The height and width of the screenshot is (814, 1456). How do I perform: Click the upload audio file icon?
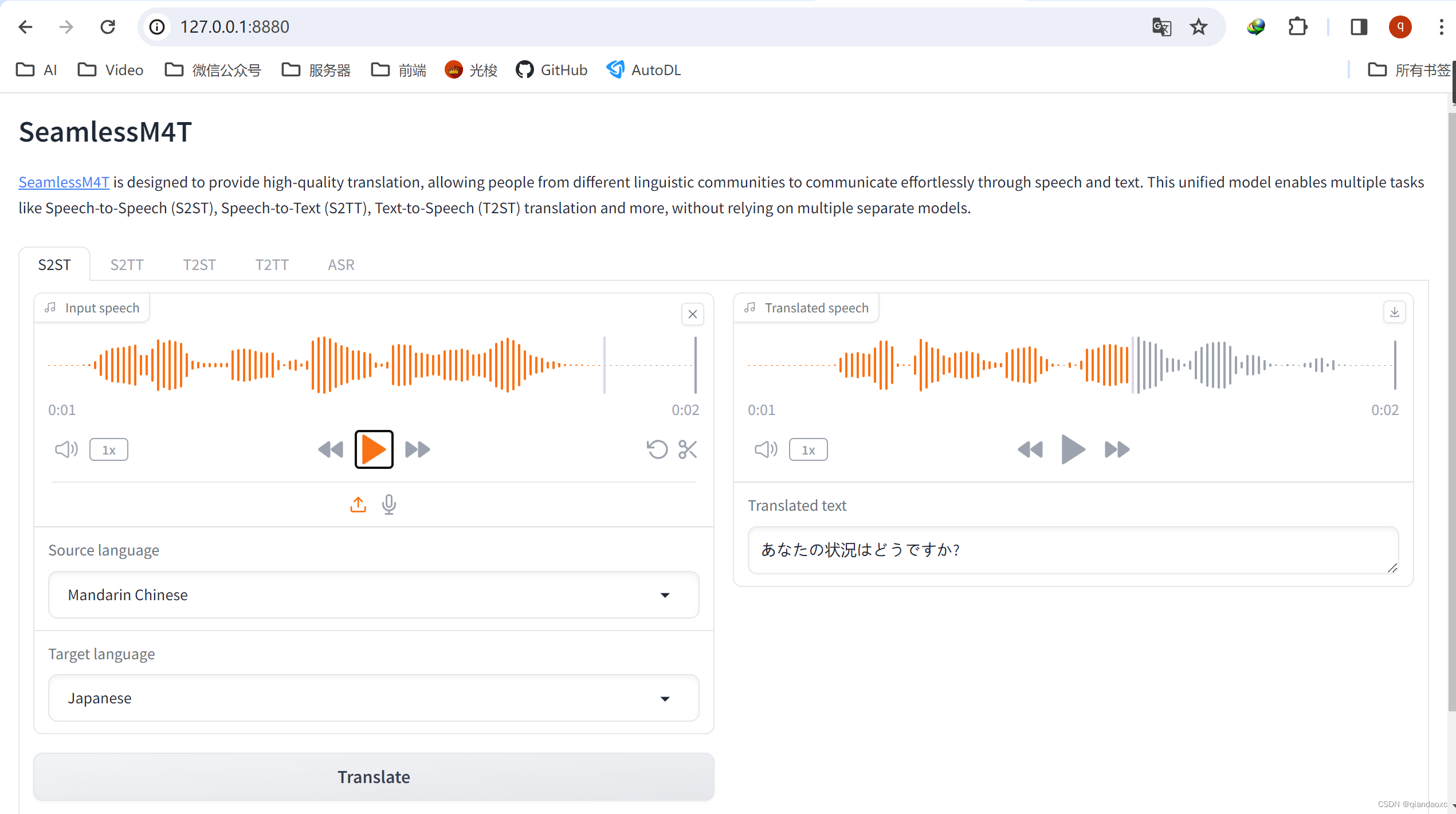(358, 504)
